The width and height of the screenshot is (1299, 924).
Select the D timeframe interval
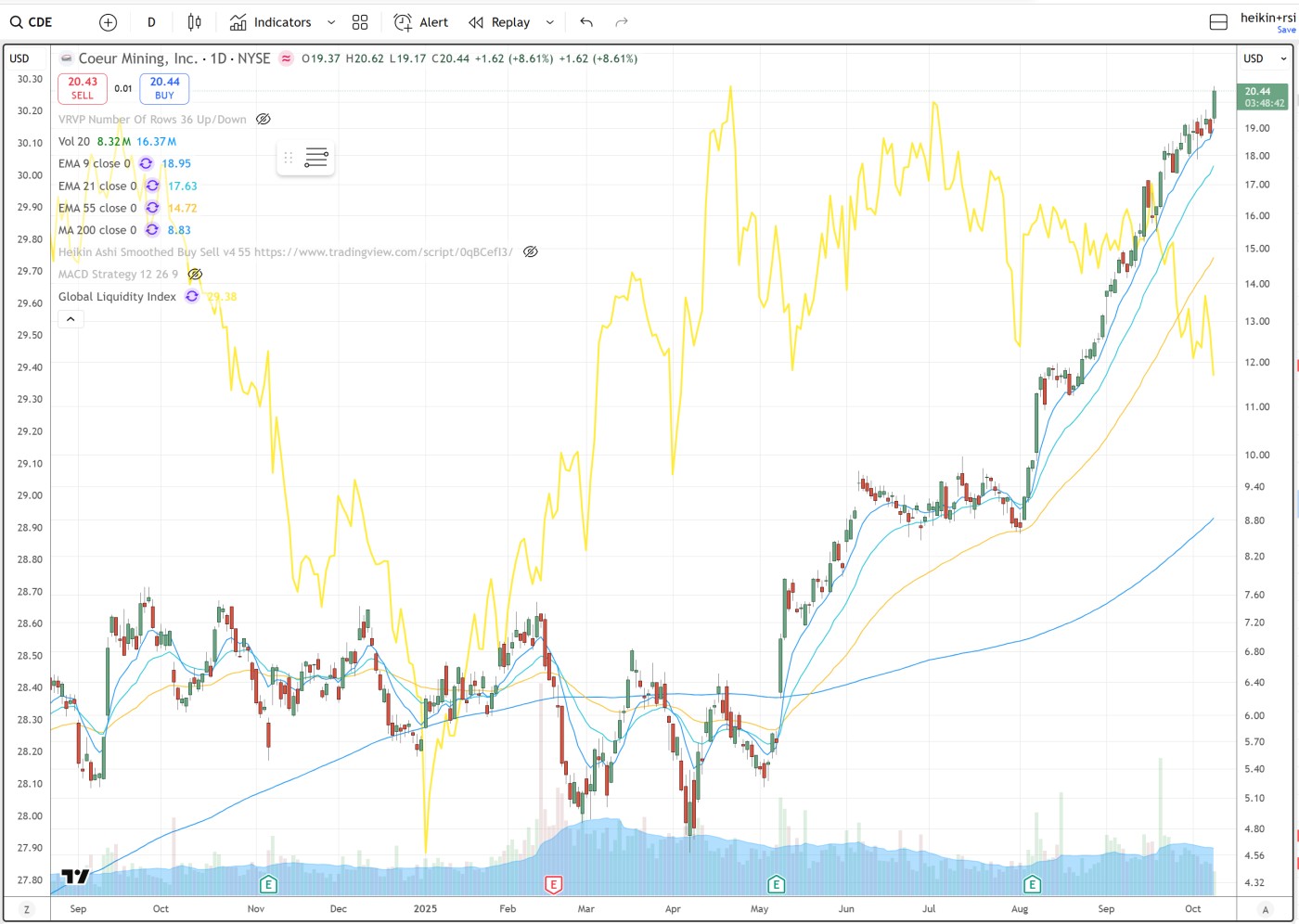(151, 22)
